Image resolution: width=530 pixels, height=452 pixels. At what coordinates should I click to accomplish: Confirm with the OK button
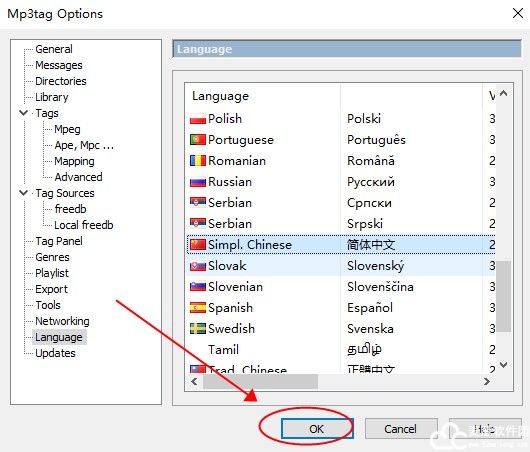[x=317, y=429]
